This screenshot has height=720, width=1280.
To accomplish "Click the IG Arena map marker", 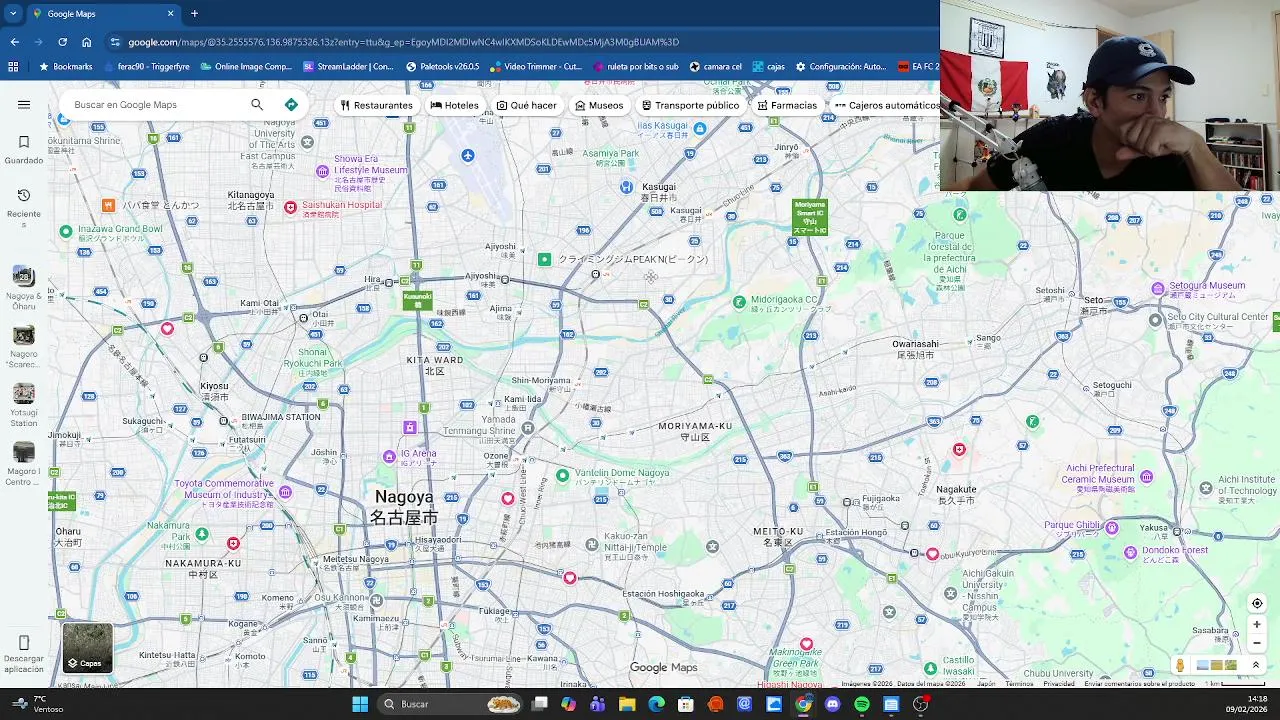I will click(x=389, y=457).
